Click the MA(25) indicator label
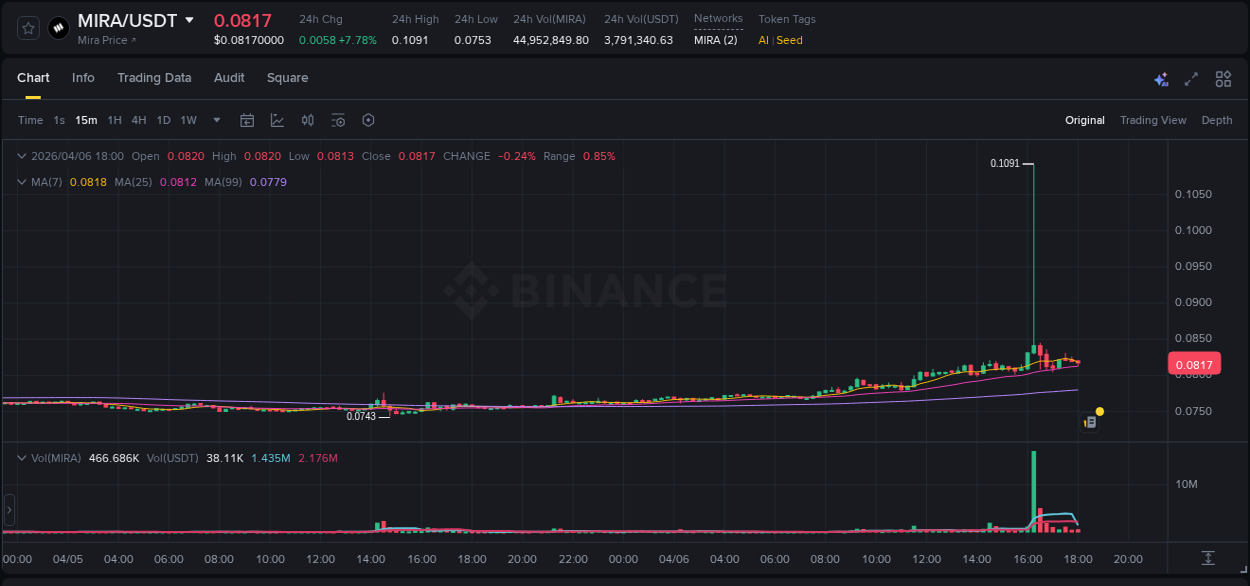 pyautogui.click(x=133, y=182)
